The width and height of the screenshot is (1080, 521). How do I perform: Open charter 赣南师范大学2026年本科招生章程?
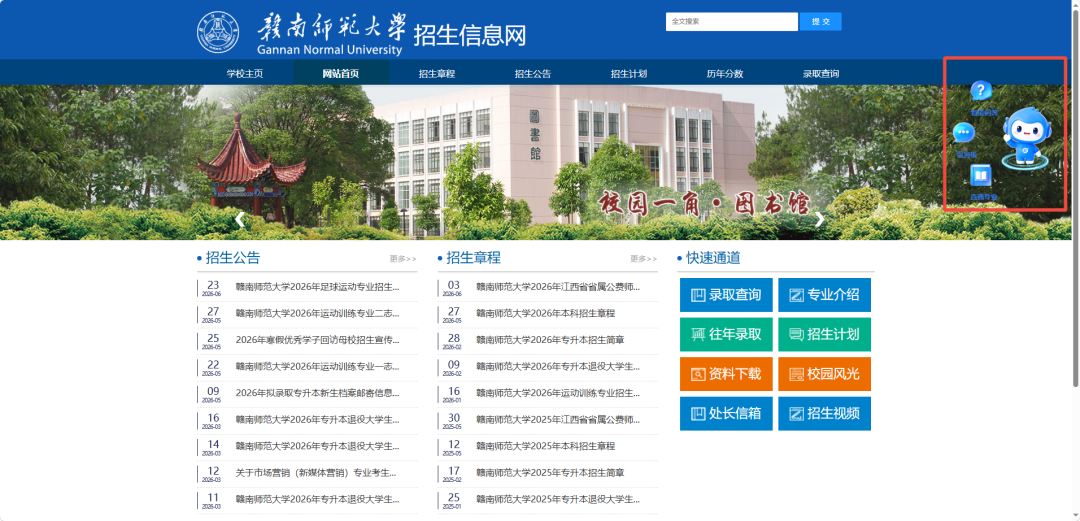546,313
